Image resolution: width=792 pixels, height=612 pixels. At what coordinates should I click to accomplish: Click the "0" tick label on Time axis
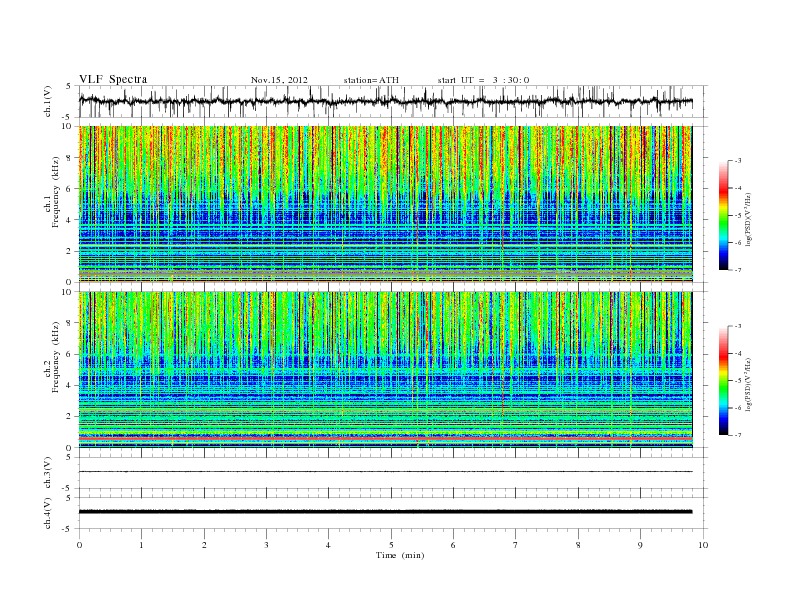79,545
